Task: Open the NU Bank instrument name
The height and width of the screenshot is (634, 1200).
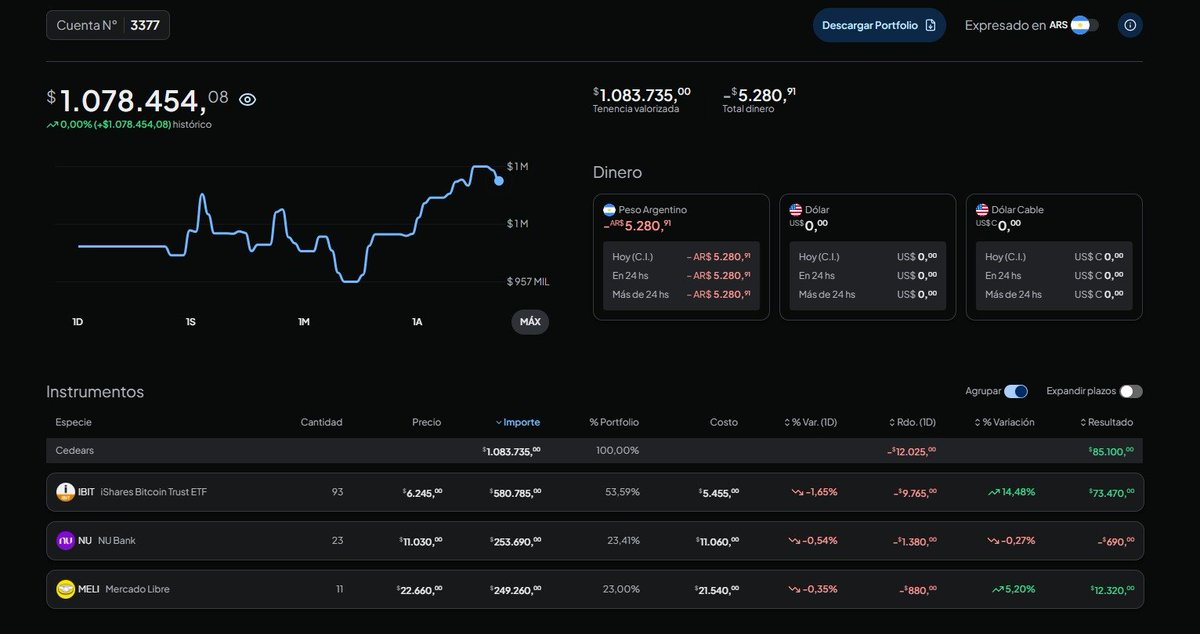Action: pos(117,540)
